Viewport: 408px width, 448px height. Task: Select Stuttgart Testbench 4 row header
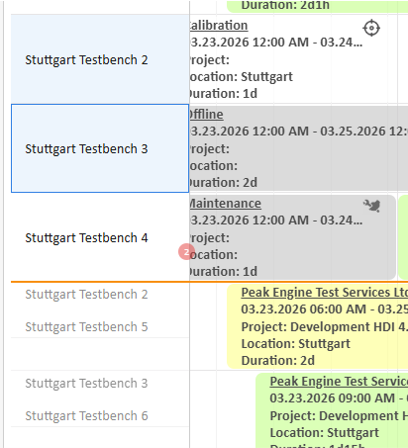[x=100, y=237]
